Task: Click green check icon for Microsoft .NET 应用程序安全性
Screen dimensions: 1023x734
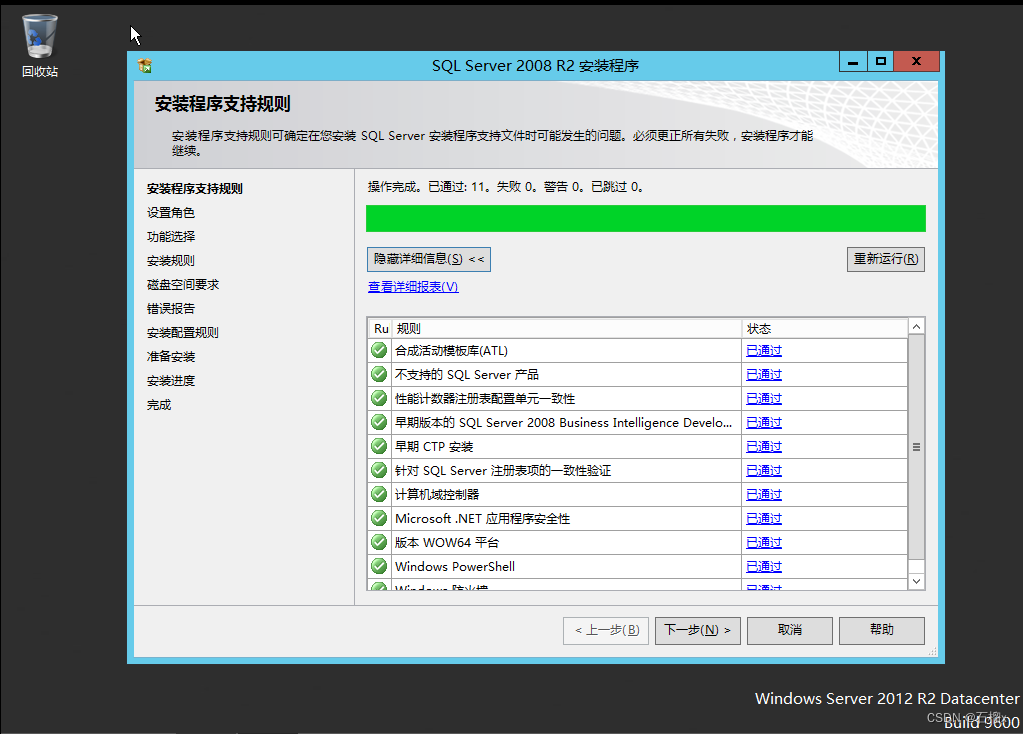Action: coord(379,518)
